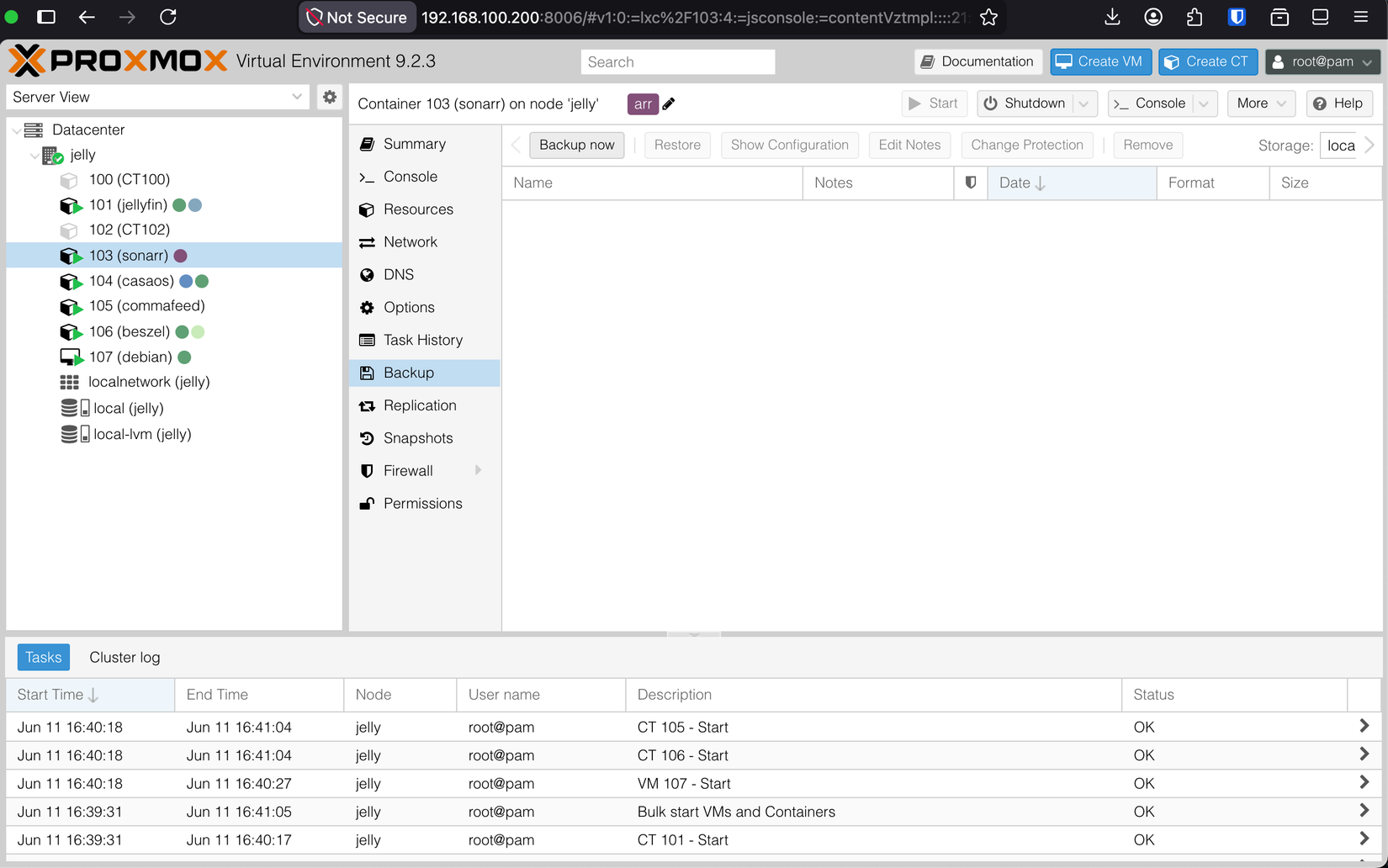This screenshot has width=1388, height=868.
Task: Click the purple tag dot on 103 (sonarr)
Action: tap(180, 256)
